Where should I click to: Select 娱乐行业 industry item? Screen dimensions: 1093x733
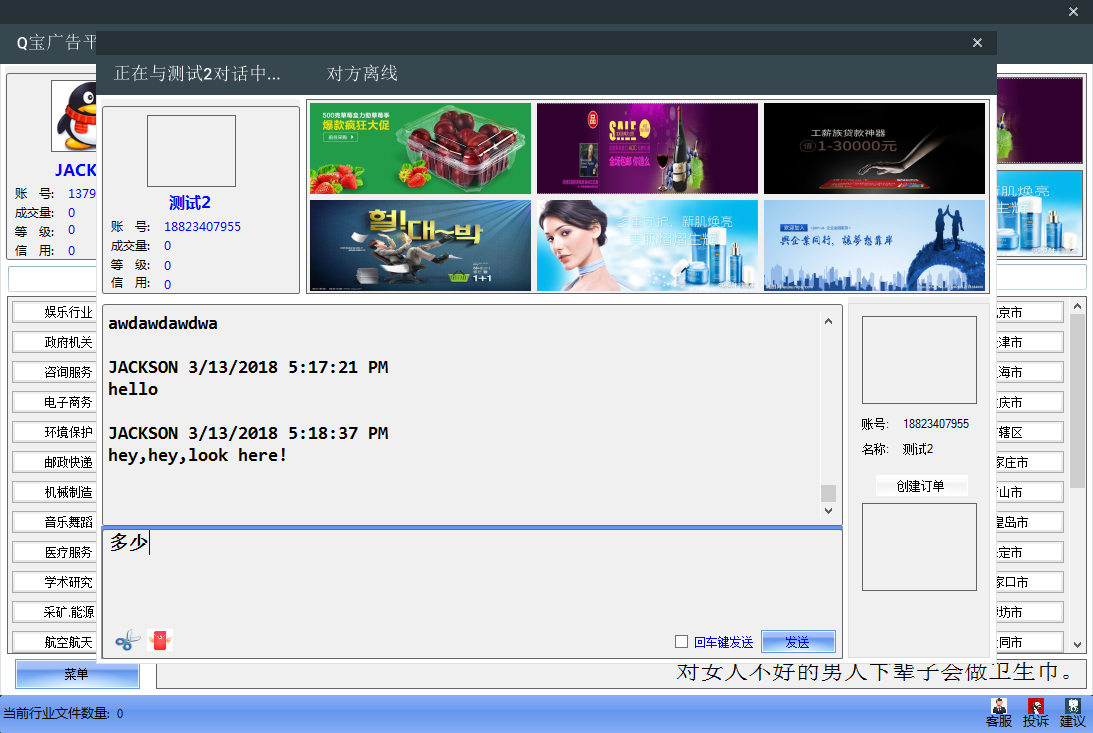56,312
